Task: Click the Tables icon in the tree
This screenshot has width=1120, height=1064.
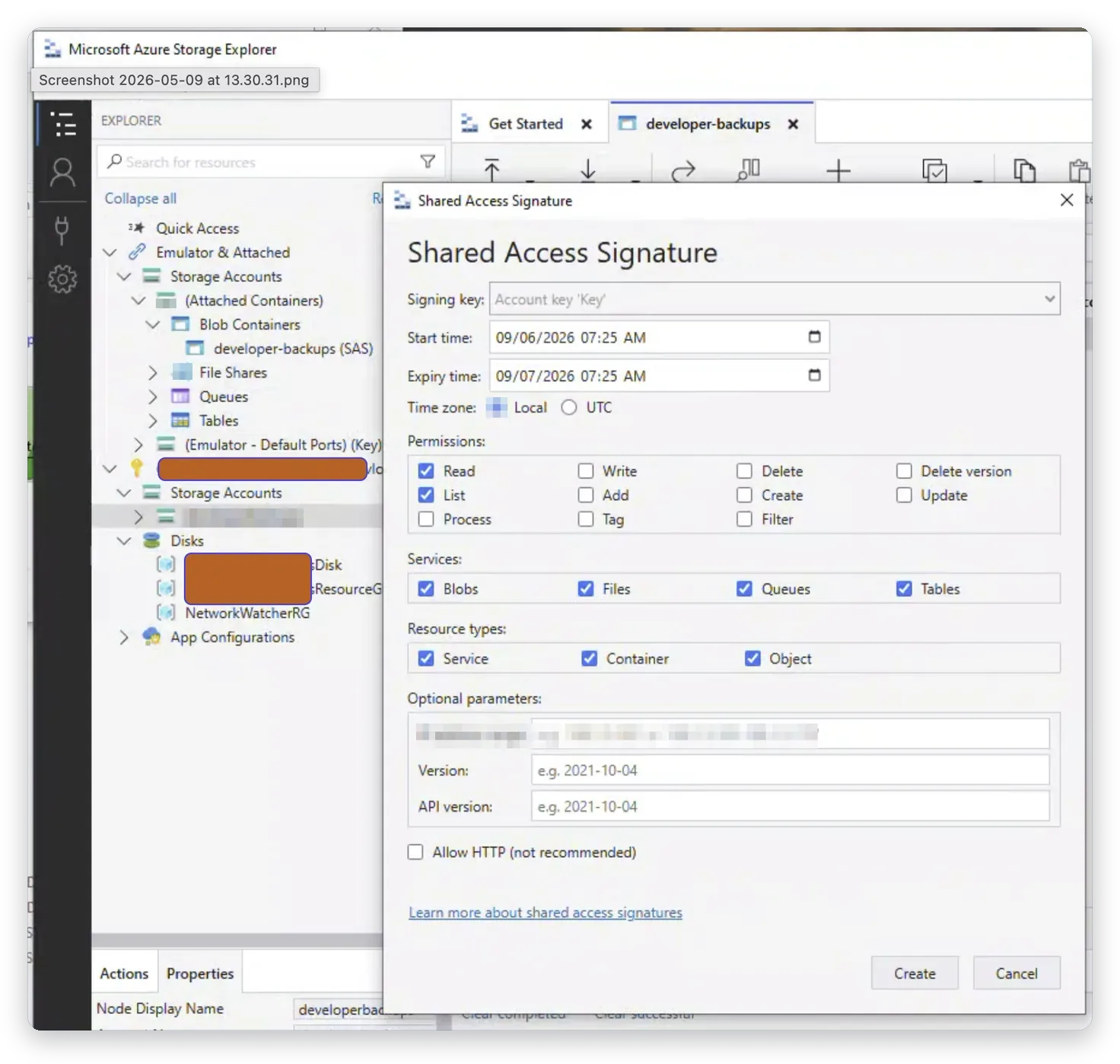Action: [x=180, y=420]
